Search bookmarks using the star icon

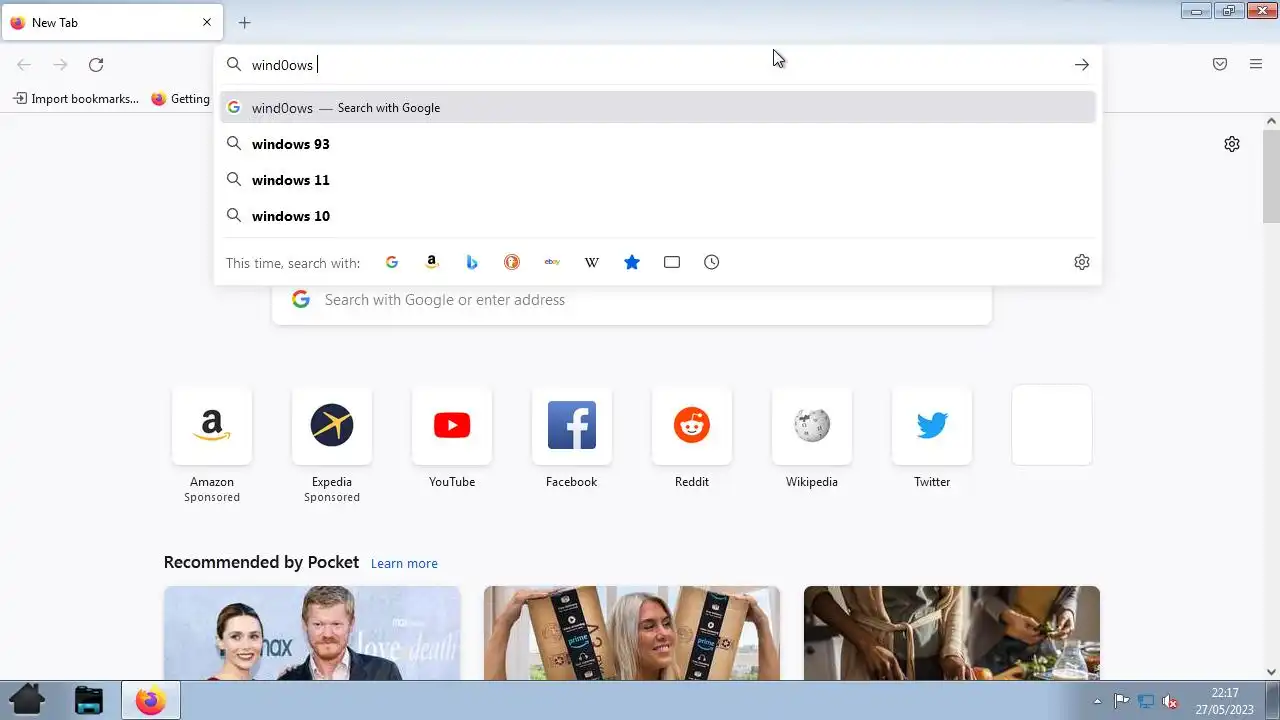632,262
